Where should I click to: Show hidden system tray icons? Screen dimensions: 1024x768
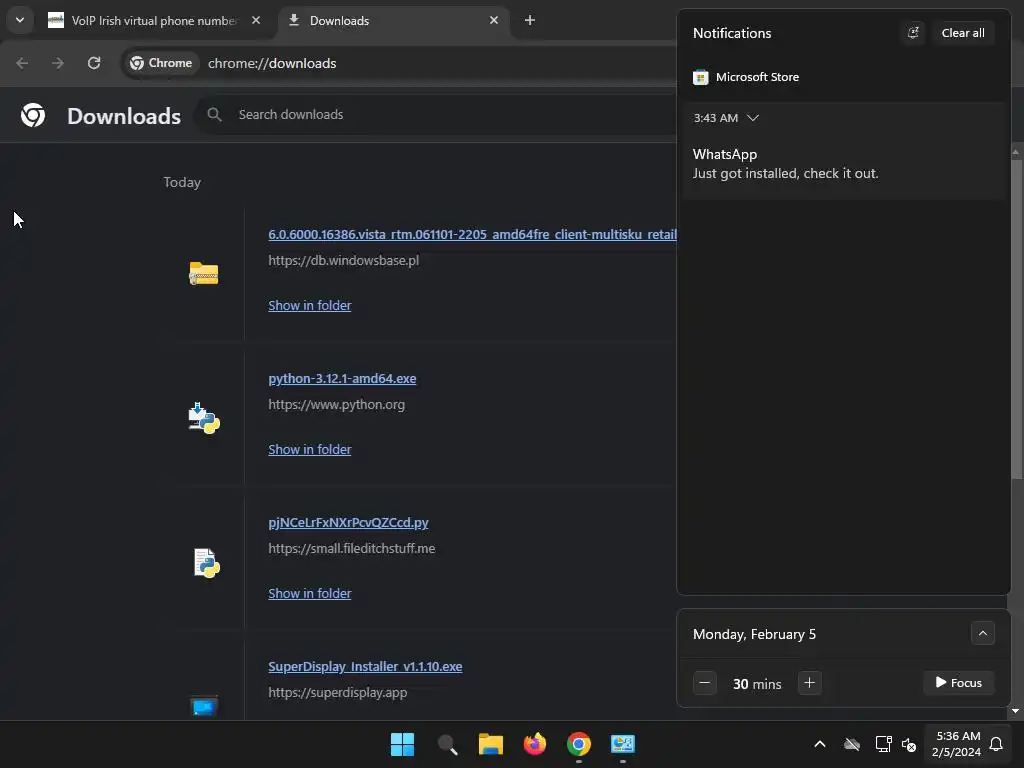point(820,744)
